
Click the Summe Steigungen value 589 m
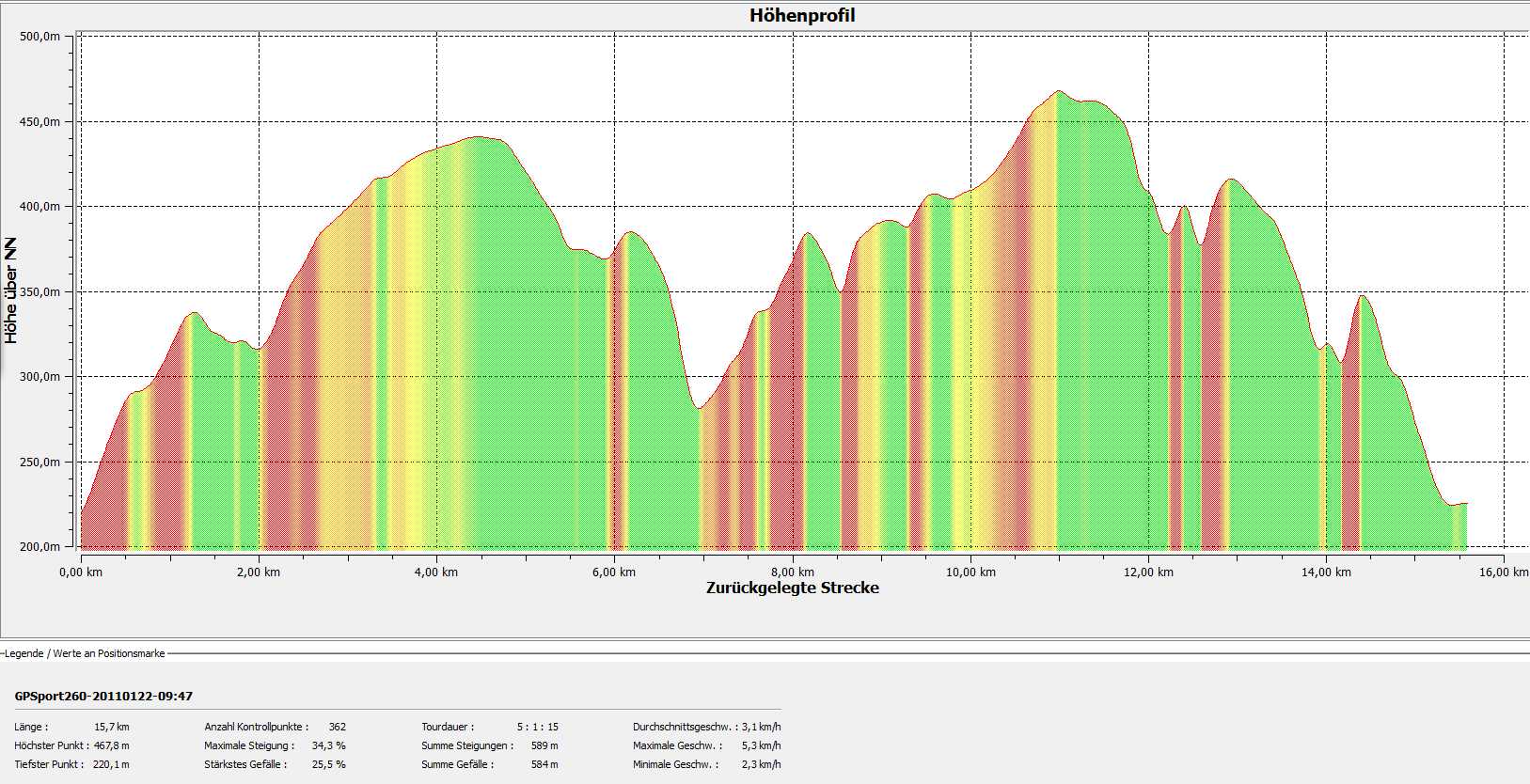point(544,745)
